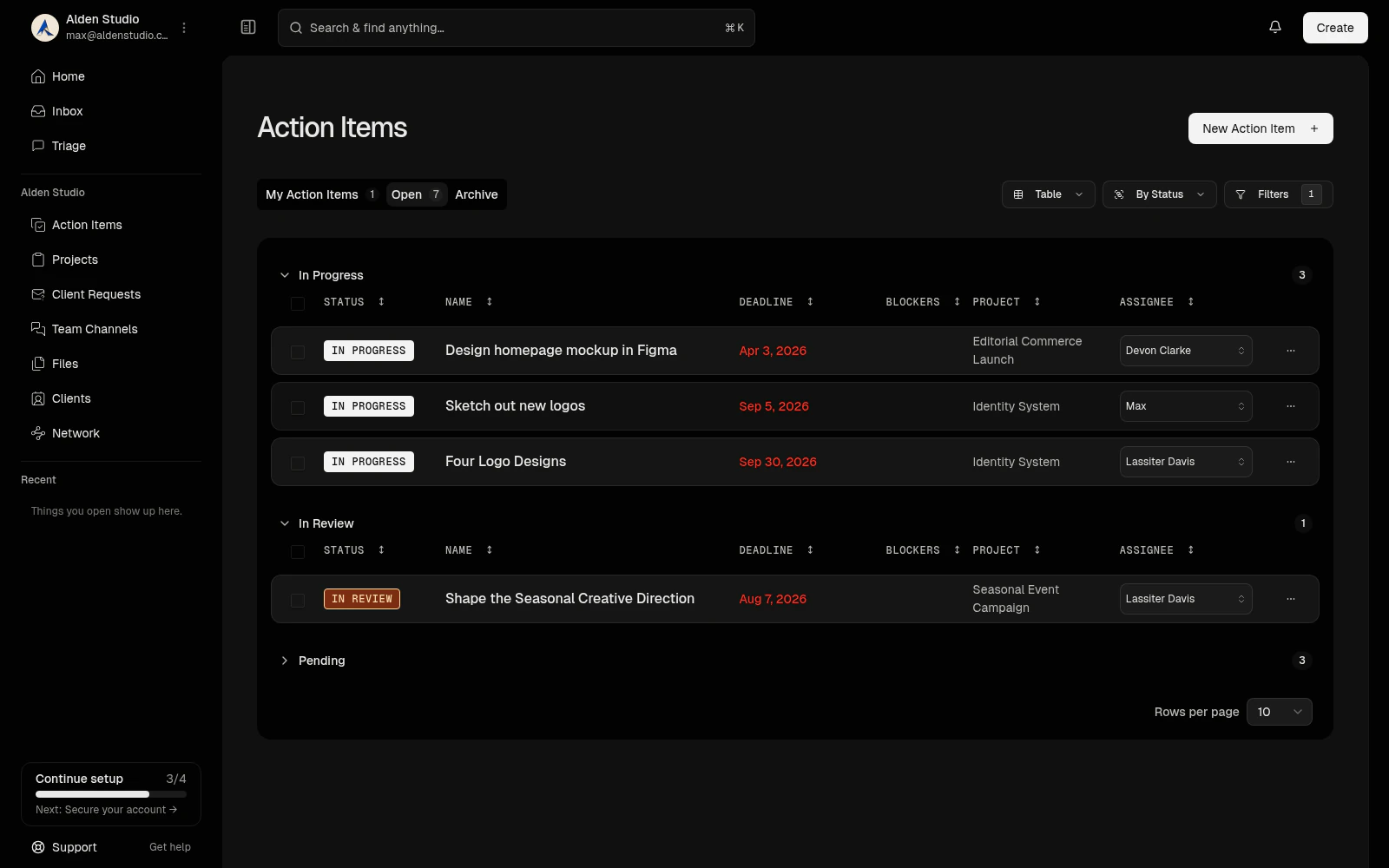Click the Apr 3, 2026 deadline

(x=773, y=351)
